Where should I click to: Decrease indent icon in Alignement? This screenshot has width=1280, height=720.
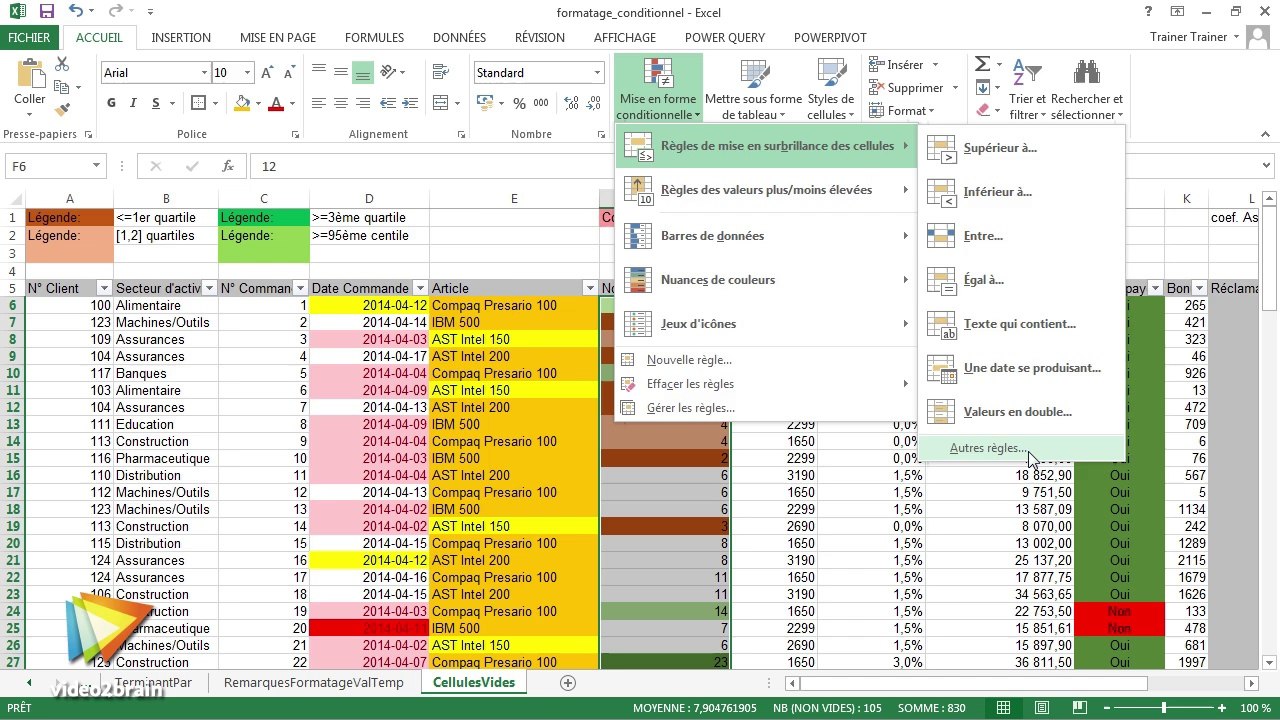[x=389, y=103]
